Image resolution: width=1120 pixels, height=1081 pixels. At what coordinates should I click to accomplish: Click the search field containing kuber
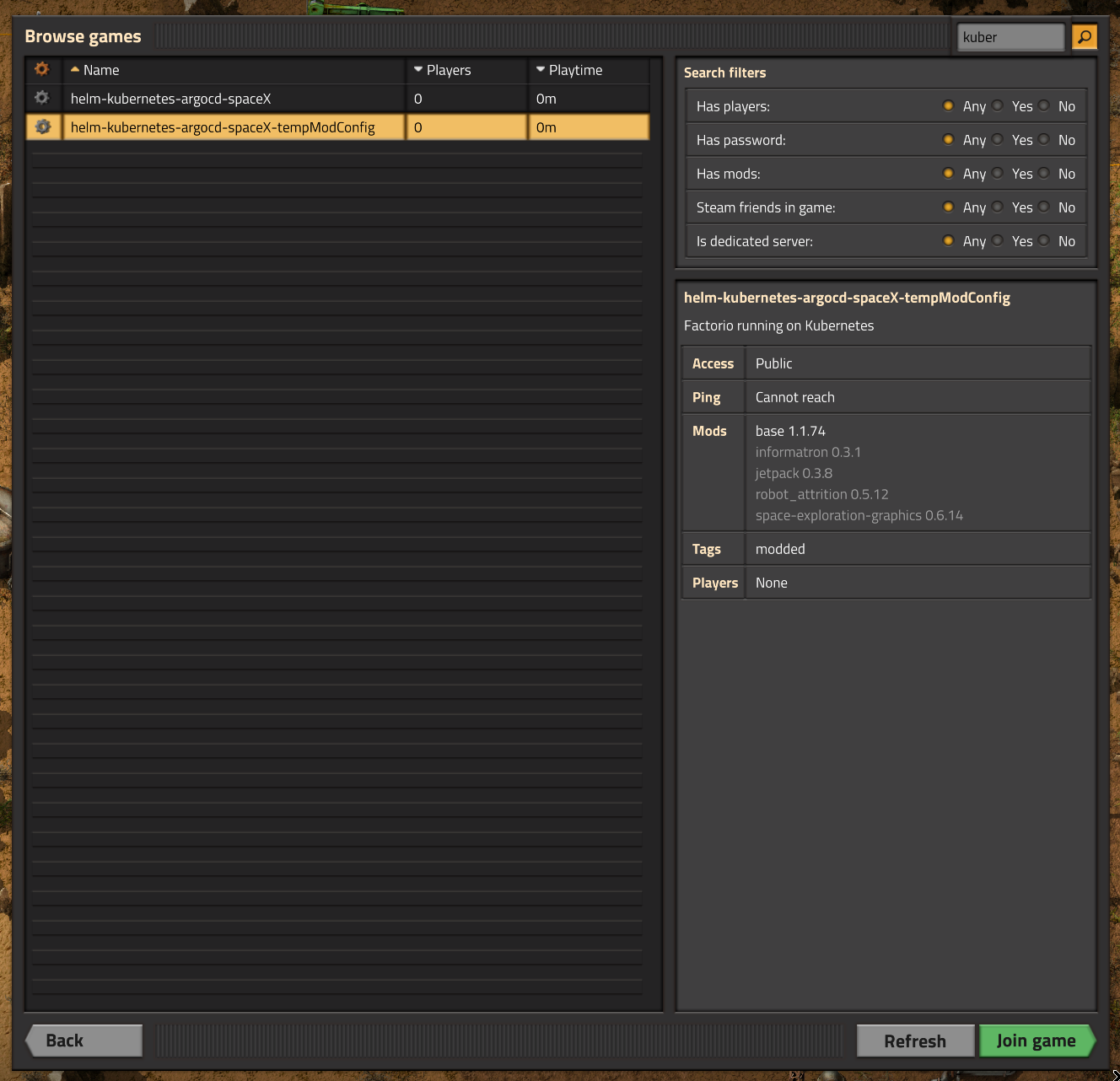point(1010,36)
